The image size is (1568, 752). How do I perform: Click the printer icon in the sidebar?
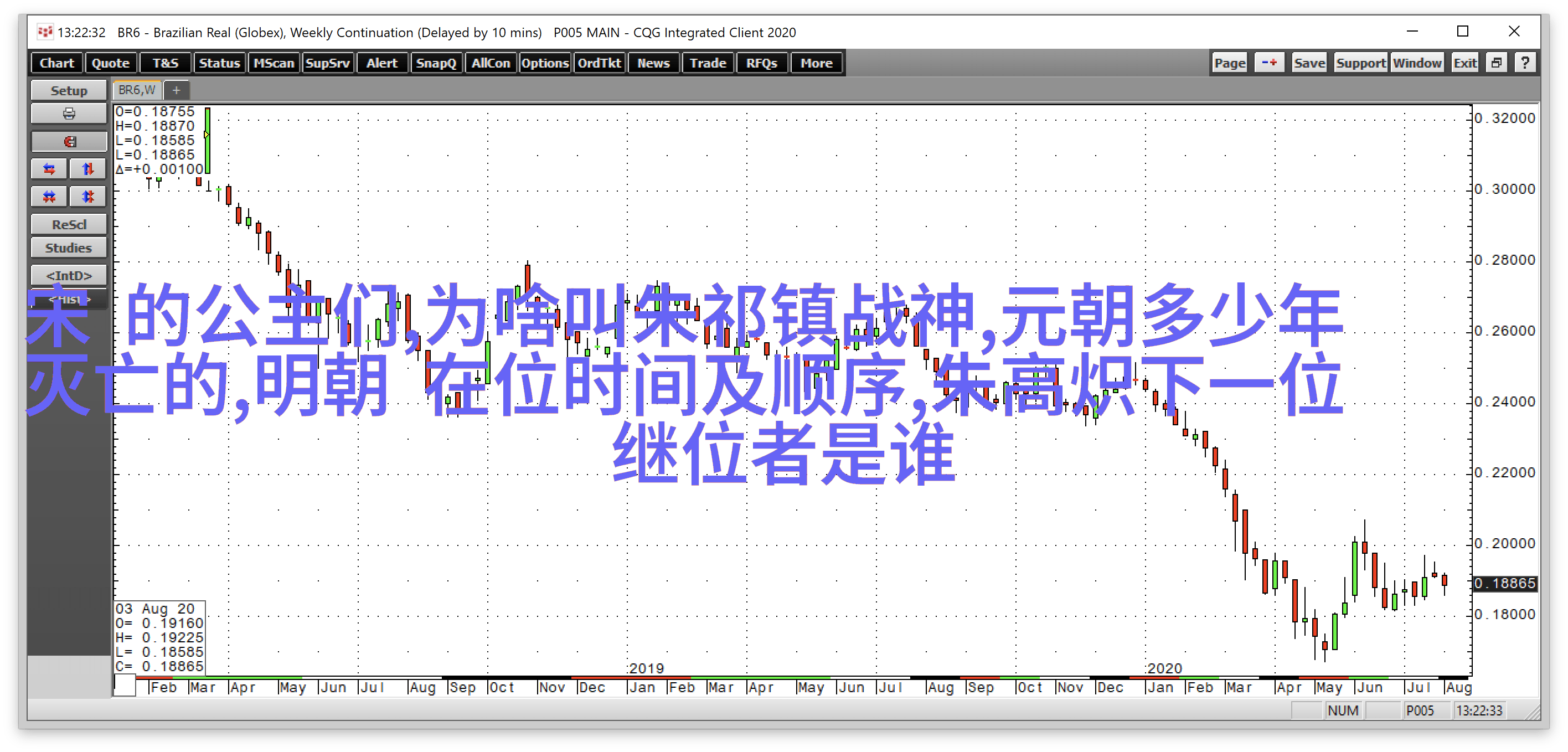pyautogui.click(x=69, y=114)
